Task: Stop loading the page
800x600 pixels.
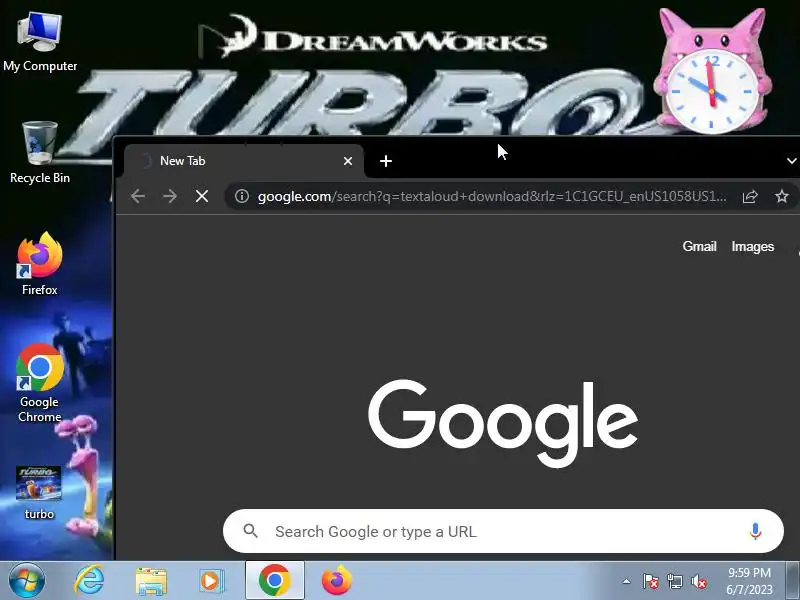Action: pyautogui.click(x=202, y=196)
